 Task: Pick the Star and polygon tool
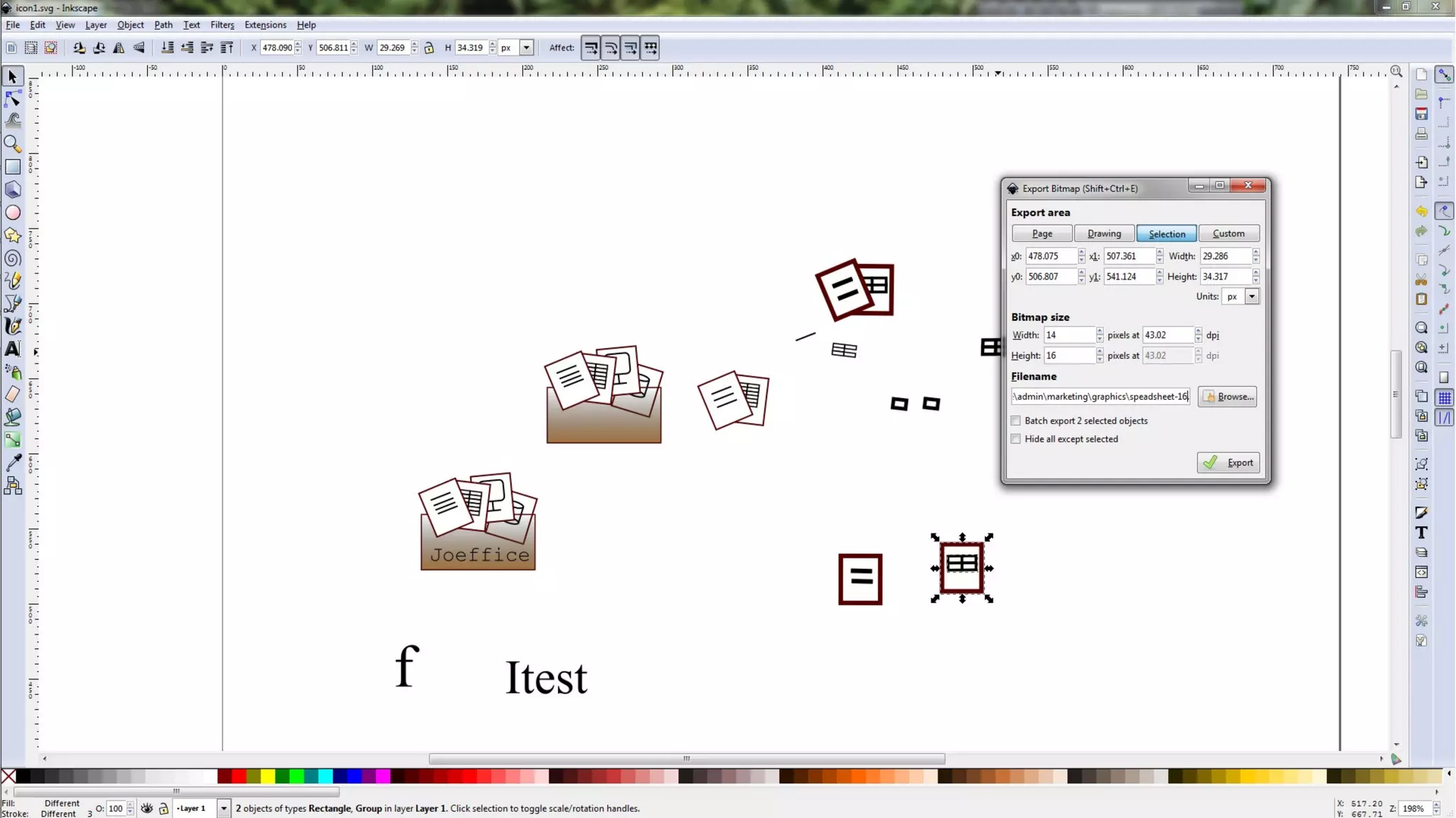[13, 235]
